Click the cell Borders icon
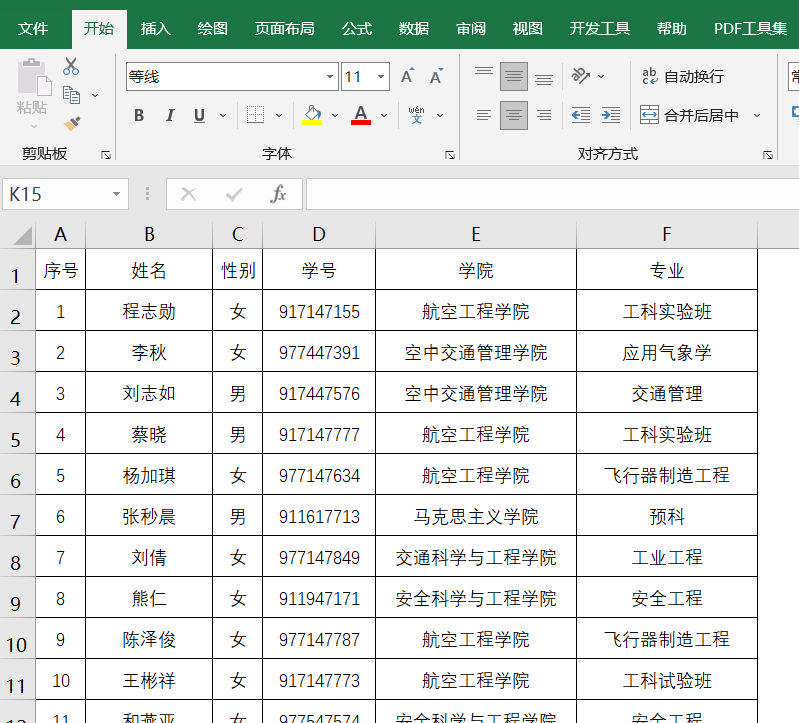This screenshot has width=799, height=723. pos(255,115)
